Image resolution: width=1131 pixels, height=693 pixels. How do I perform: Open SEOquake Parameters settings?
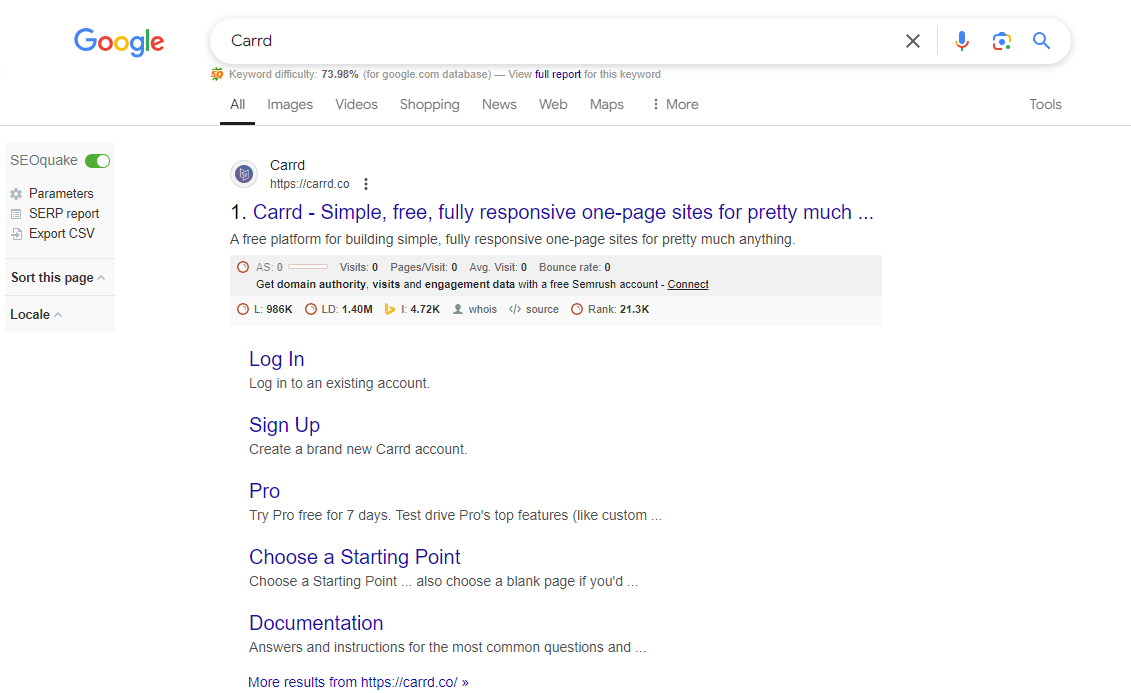60,194
